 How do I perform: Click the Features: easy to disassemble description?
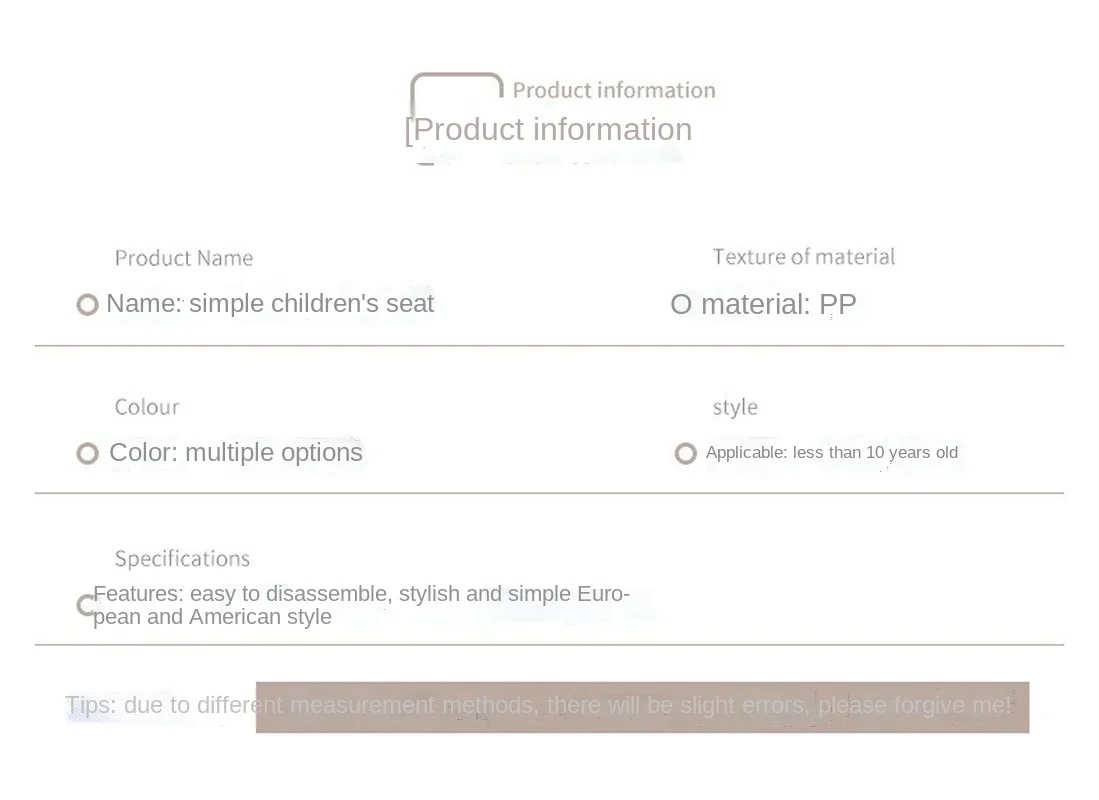tap(362, 605)
